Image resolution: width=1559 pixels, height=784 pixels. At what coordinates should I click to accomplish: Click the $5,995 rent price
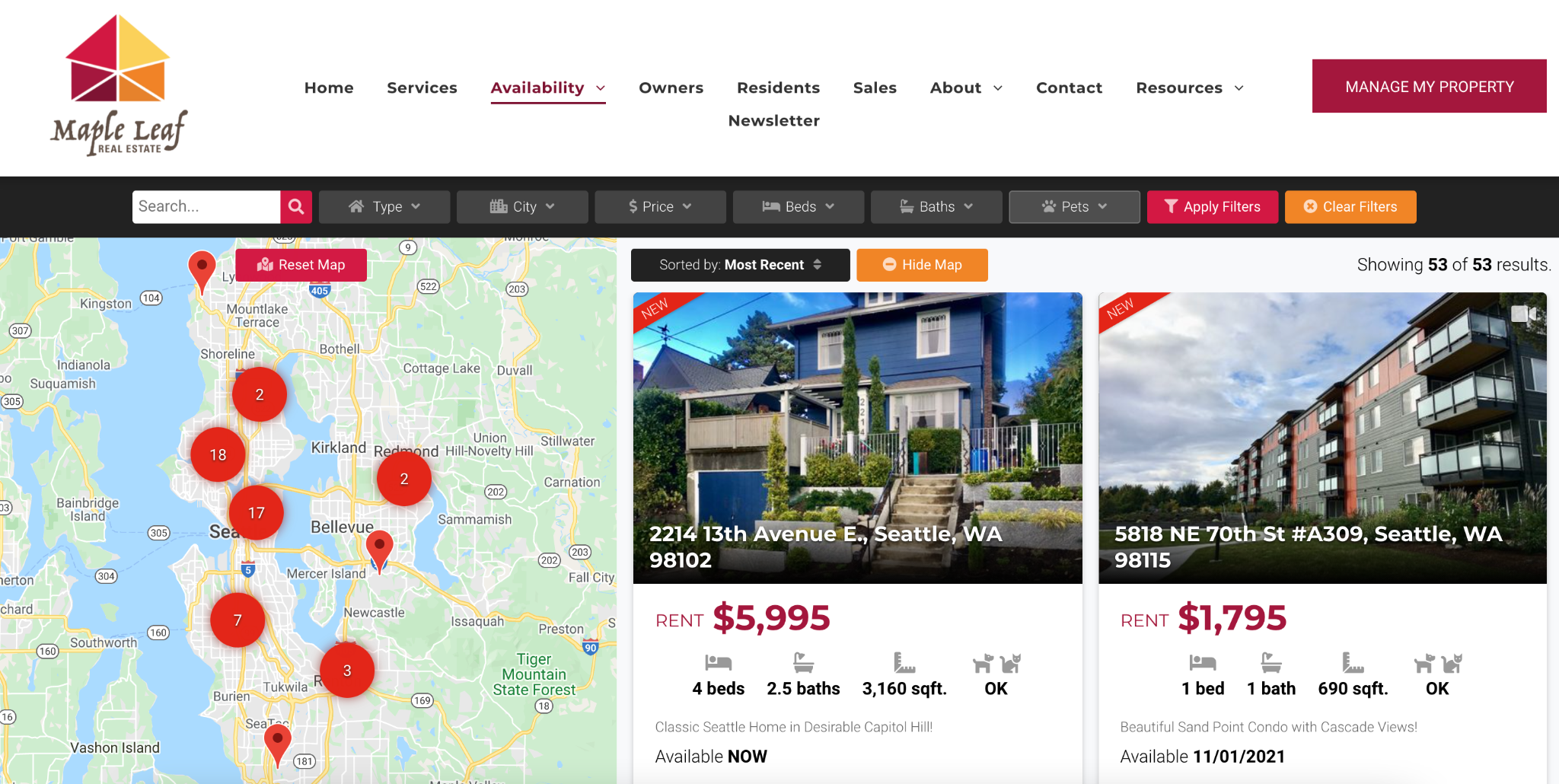pyautogui.click(x=771, y=617)
